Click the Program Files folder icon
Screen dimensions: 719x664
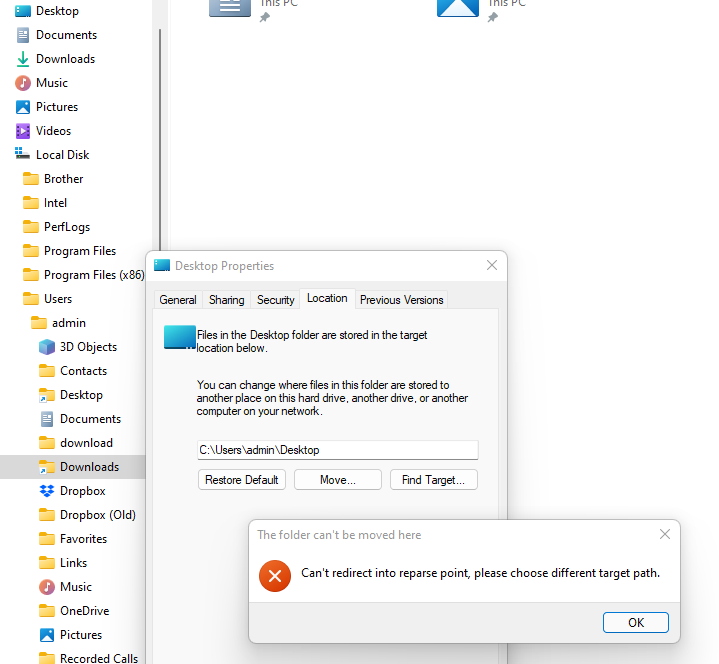tap(31, 251)
